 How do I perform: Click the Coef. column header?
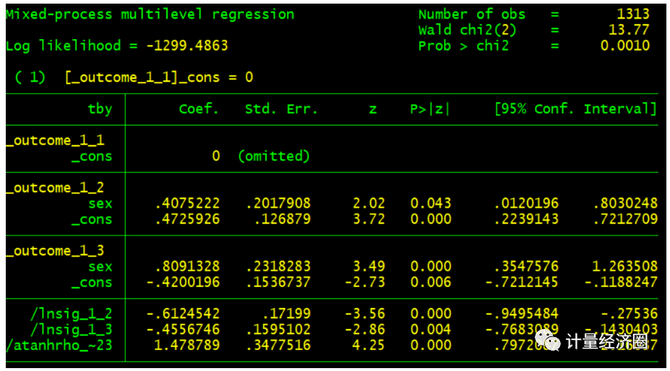tap(199, 109)
